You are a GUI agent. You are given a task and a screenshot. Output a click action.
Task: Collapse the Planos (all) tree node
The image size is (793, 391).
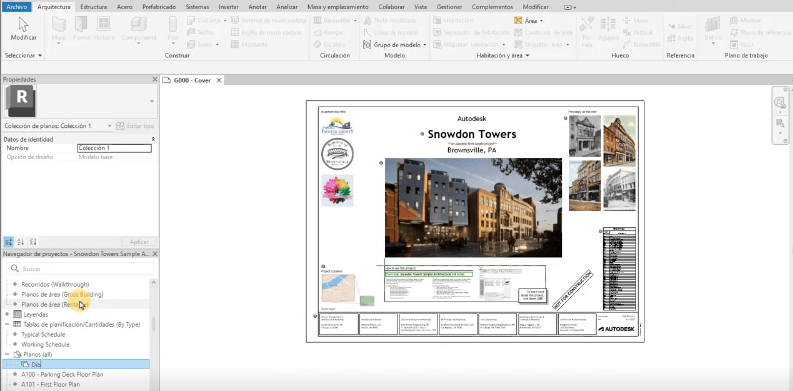click(7, 355)
